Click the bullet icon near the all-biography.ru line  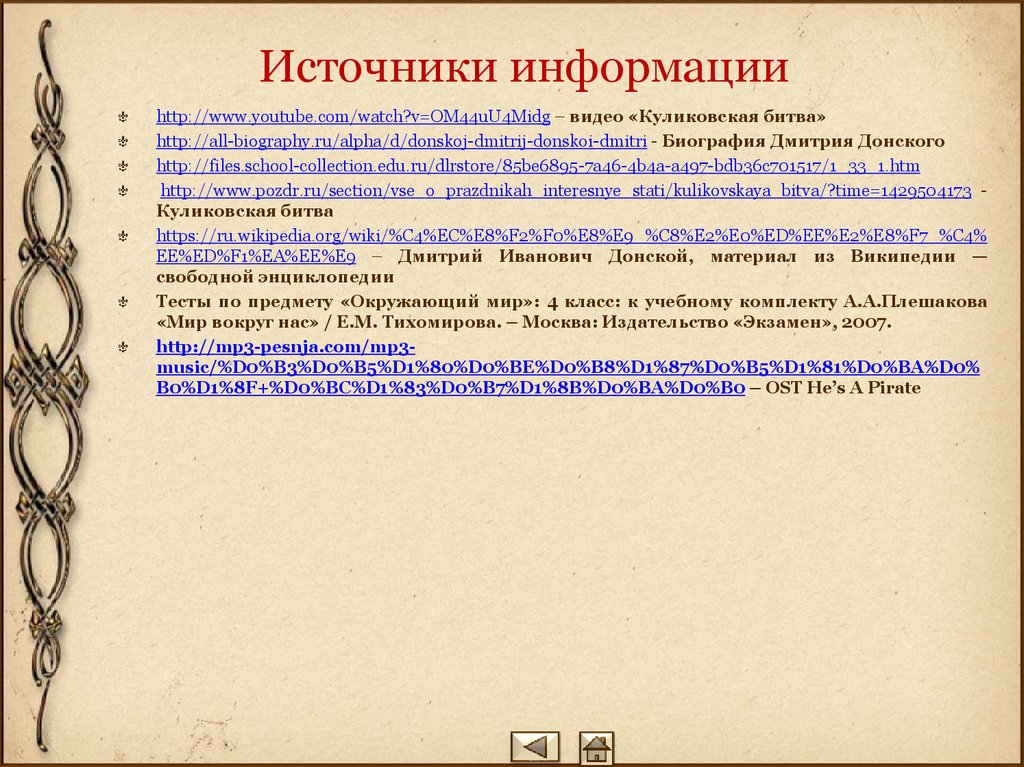[122, 140]
